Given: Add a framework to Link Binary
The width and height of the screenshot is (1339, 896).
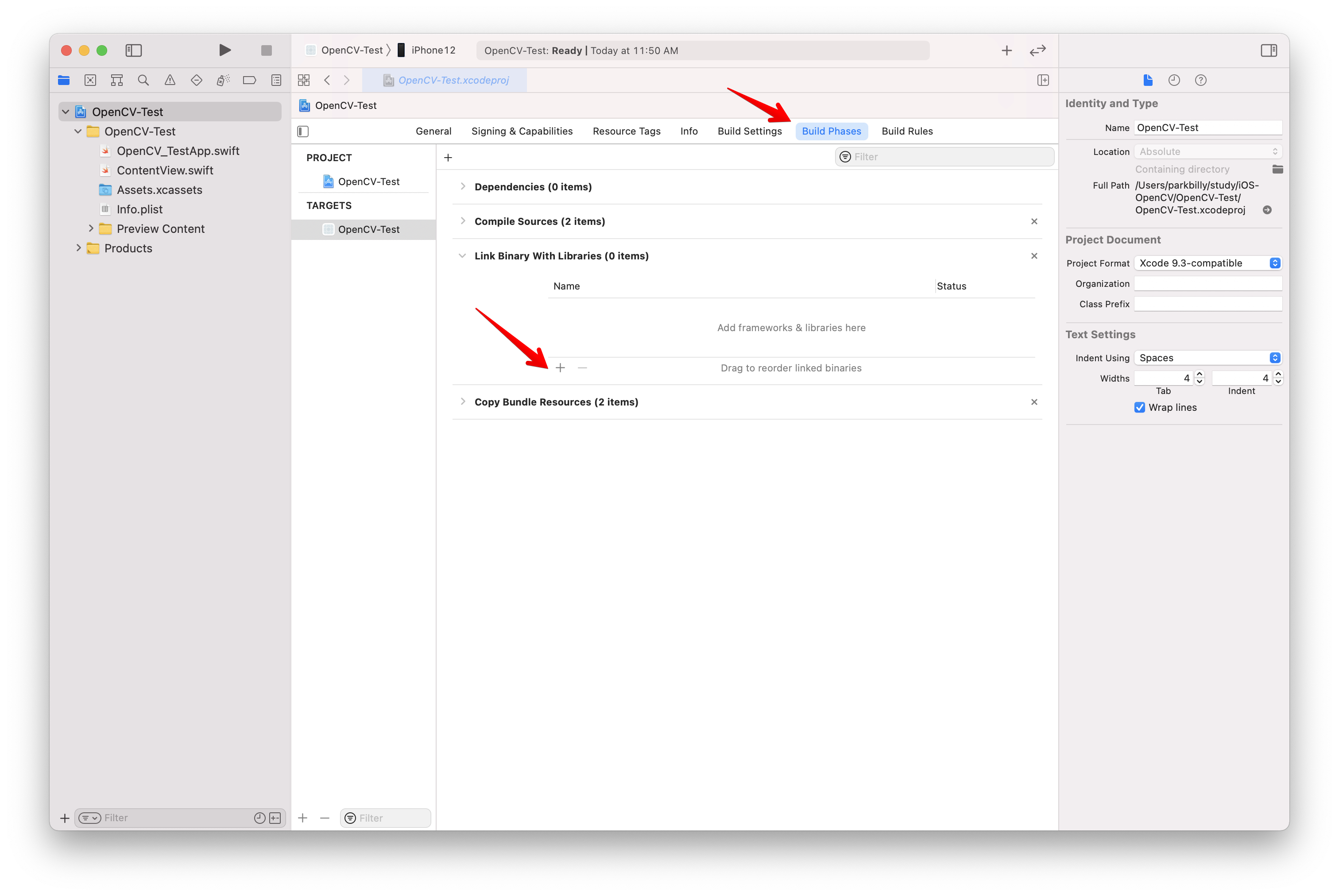Looking at the screenshot, I should point(560,368).
